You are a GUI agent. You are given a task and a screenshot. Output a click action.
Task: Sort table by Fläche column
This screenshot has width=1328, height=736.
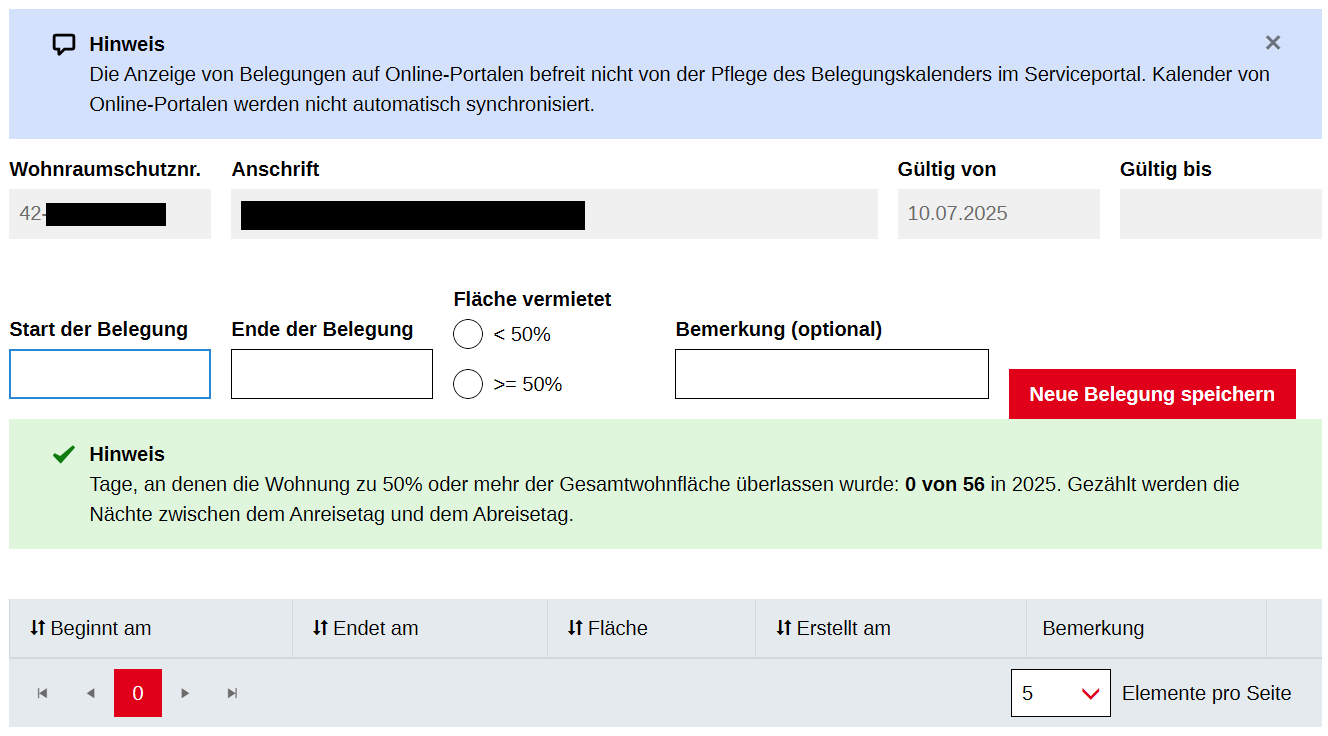coord(608,629)
